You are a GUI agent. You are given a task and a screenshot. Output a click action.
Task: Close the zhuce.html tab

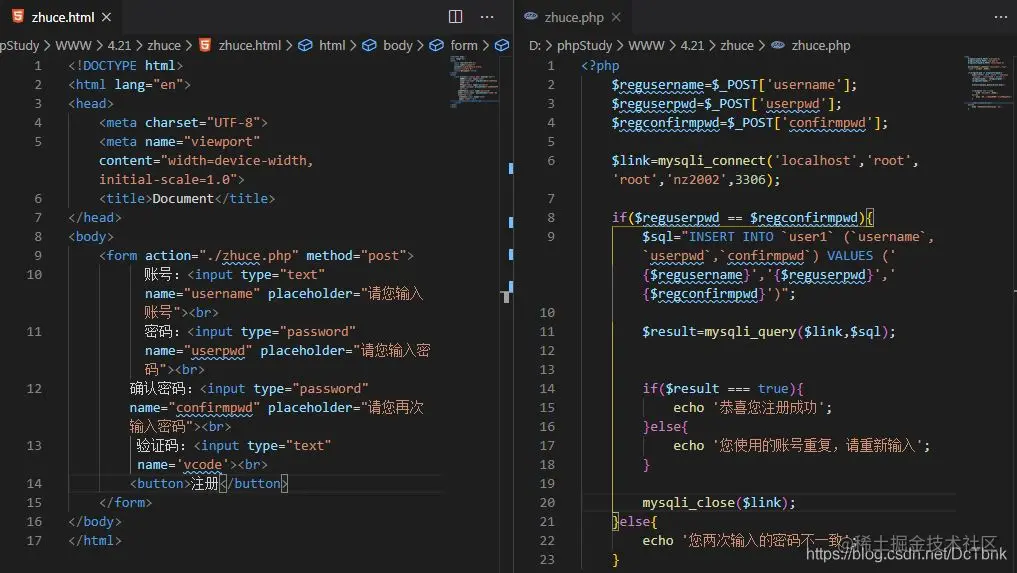point(106,17)
